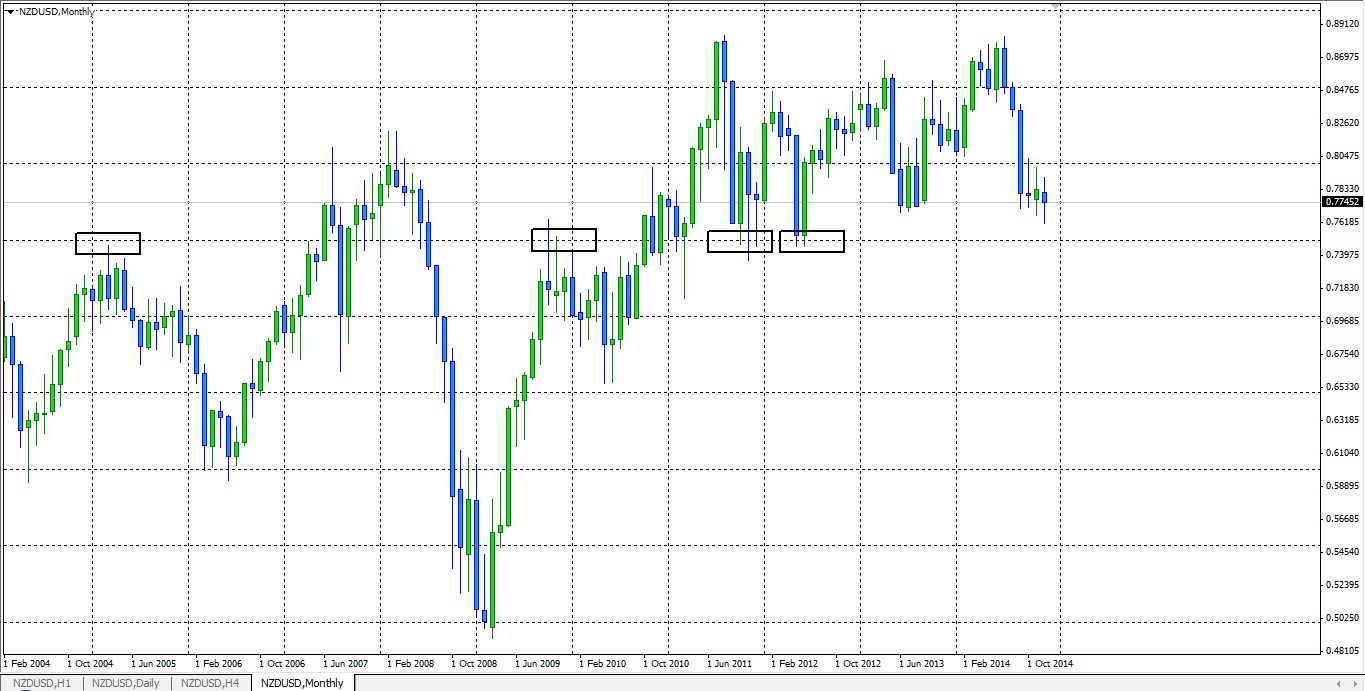This screenshot has width=1365, height=691.
Task: Click the 1 Feb 2014 date label
Action: click(x=986, y=663)
